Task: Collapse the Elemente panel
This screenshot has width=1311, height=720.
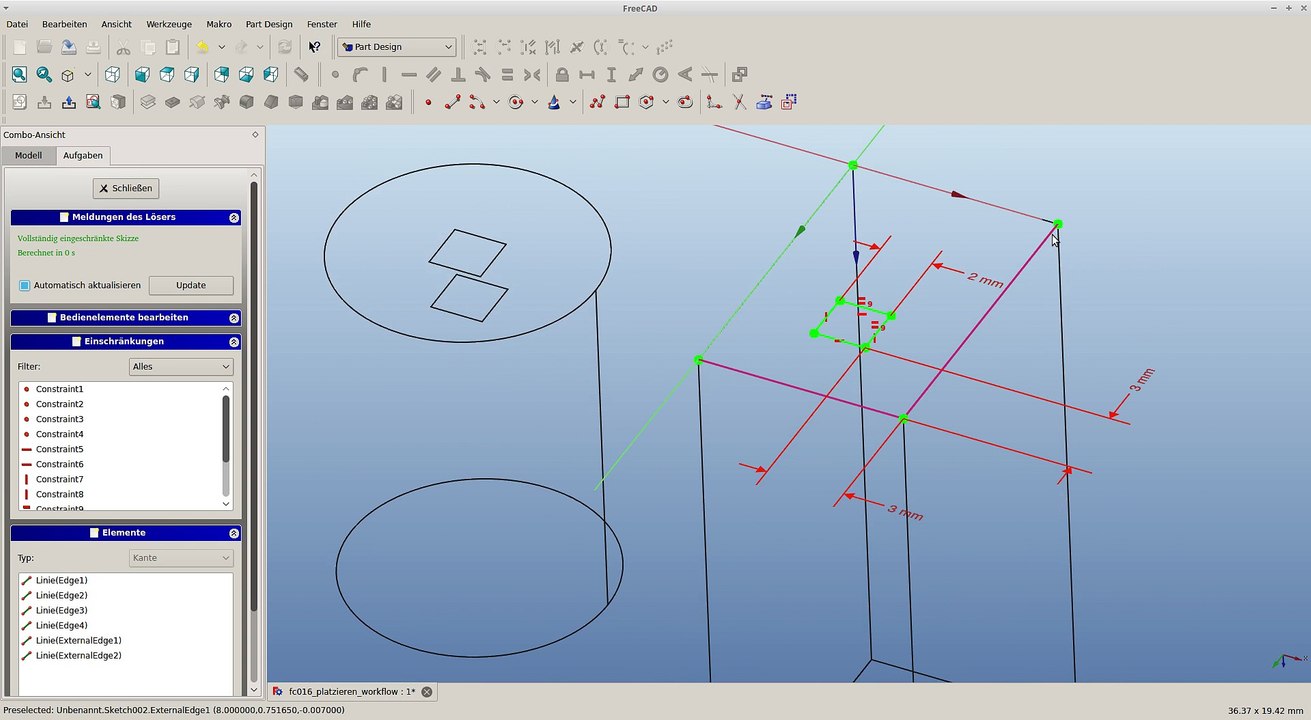Action: [234, 534]
